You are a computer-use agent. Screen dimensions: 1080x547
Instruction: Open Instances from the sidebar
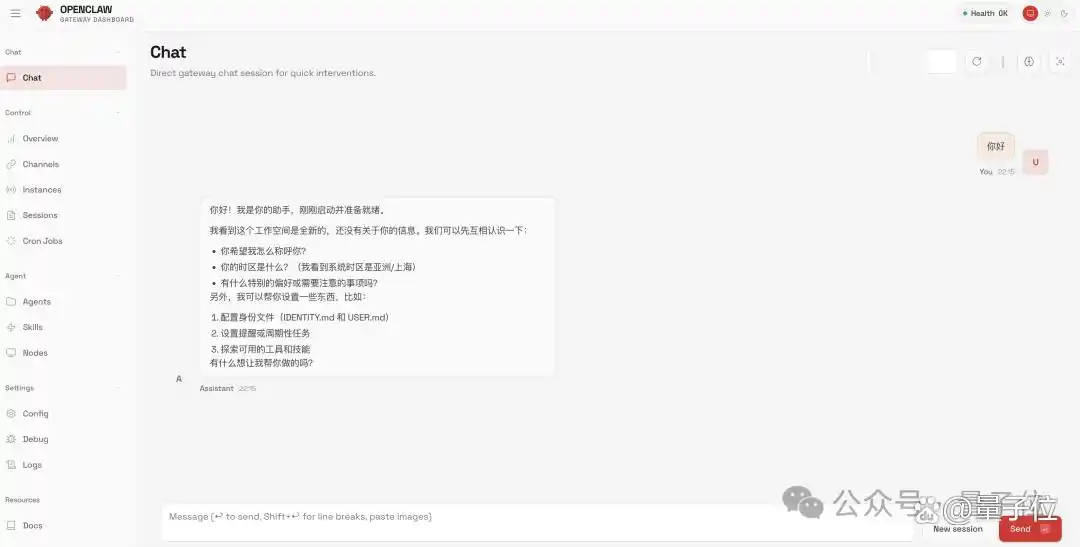point(42,190)
